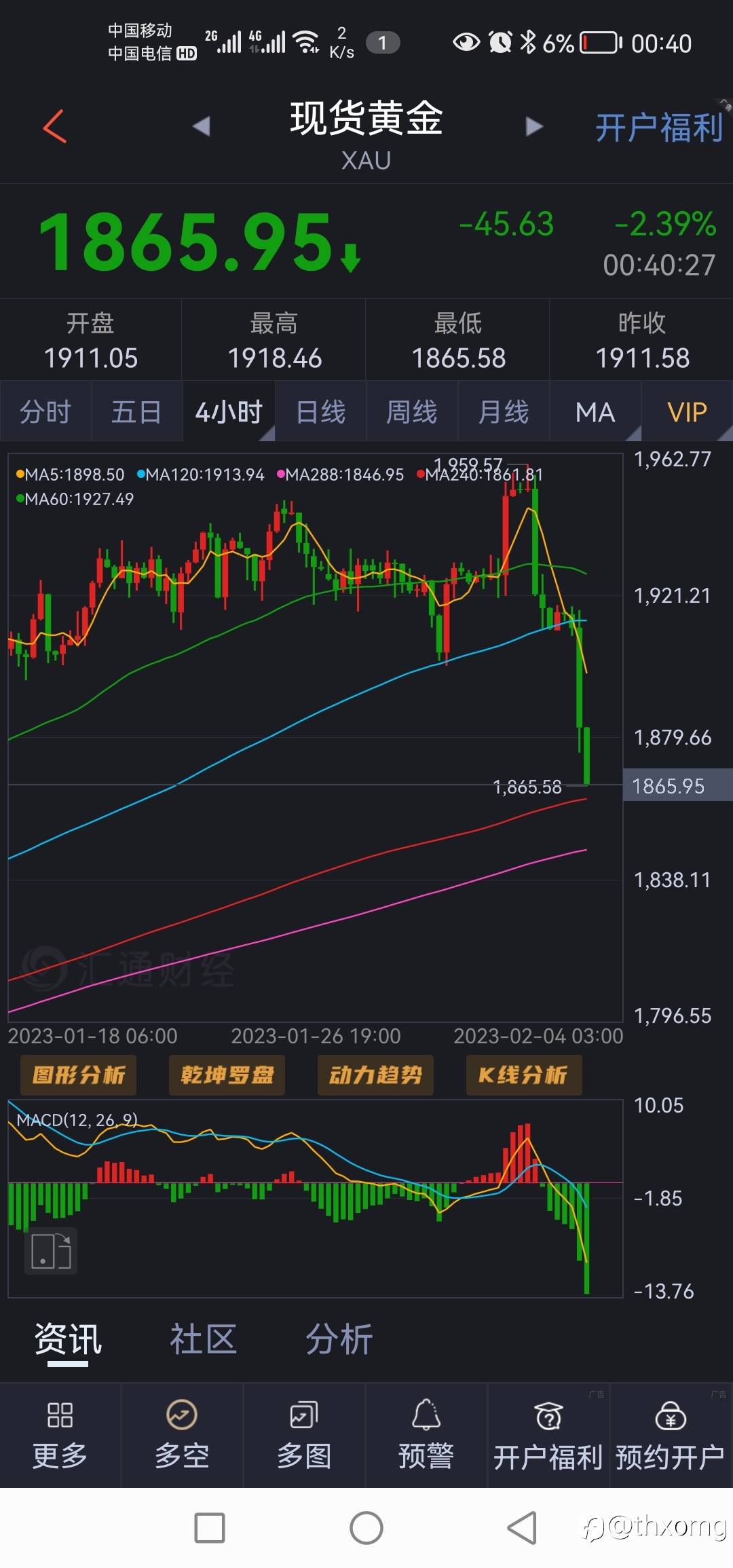Tap Android back triangle button
The width and height of the screenshot is (733, 1568).
[x=523, y=1528]
